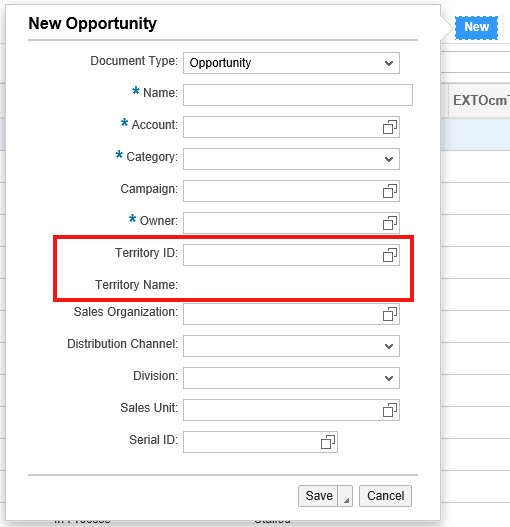Open value help icon for Owner field
Viewport: 510px width, 527px height.
tap(390, 223)
